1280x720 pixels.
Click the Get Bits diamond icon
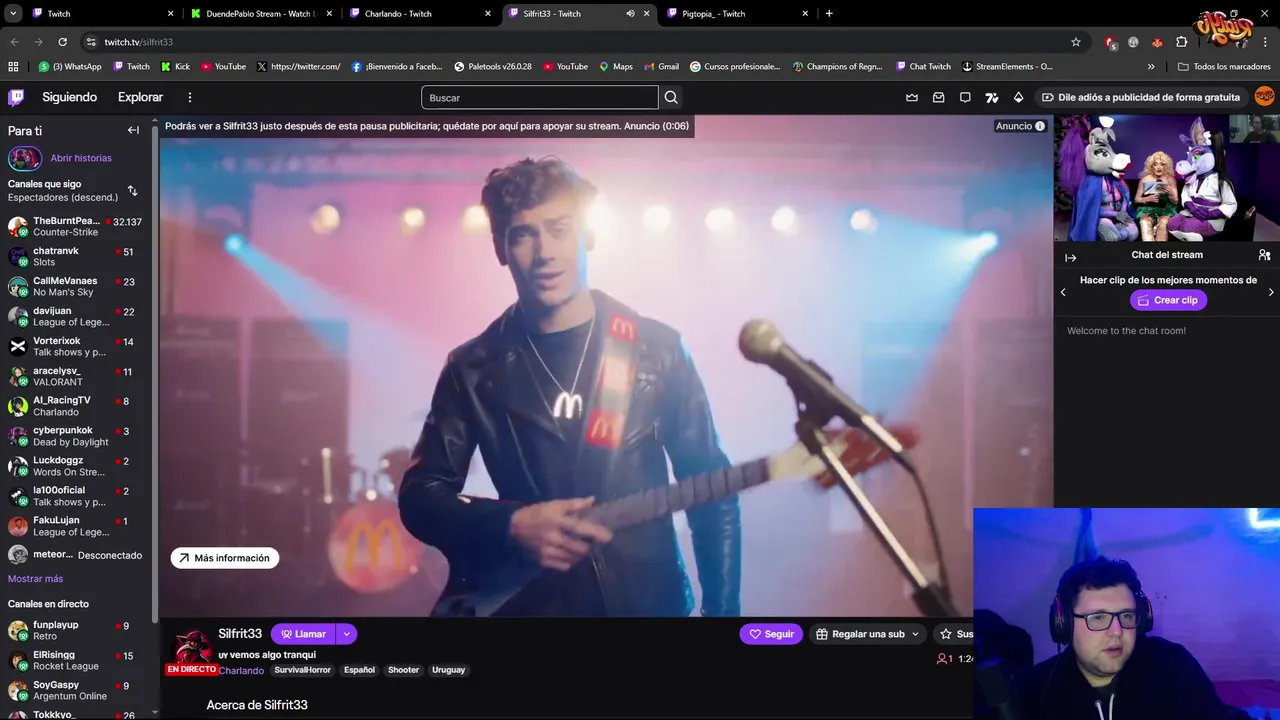[1018, 97]
